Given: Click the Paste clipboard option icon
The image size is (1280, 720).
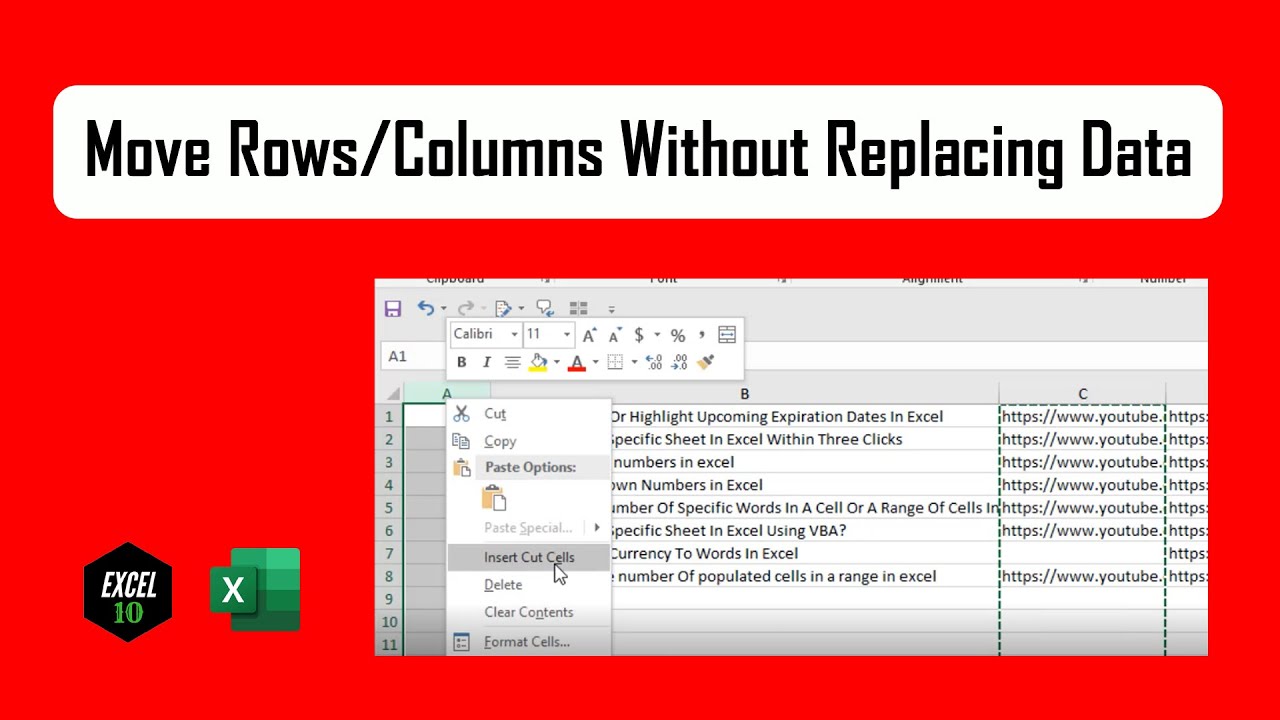Looking at the screenshot, I should 494,497.
